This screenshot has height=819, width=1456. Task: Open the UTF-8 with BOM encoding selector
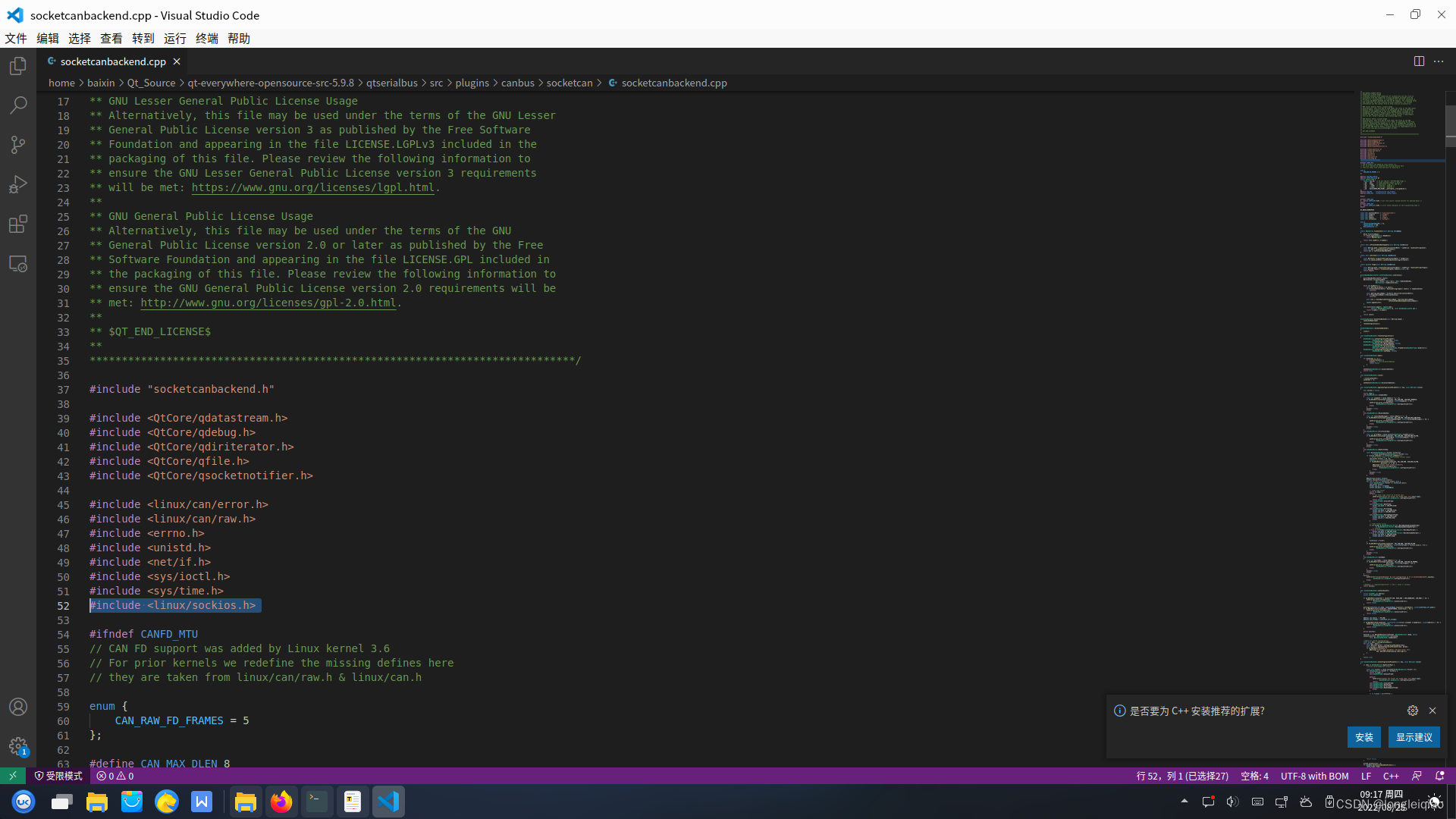click(x=1314, y=776)
